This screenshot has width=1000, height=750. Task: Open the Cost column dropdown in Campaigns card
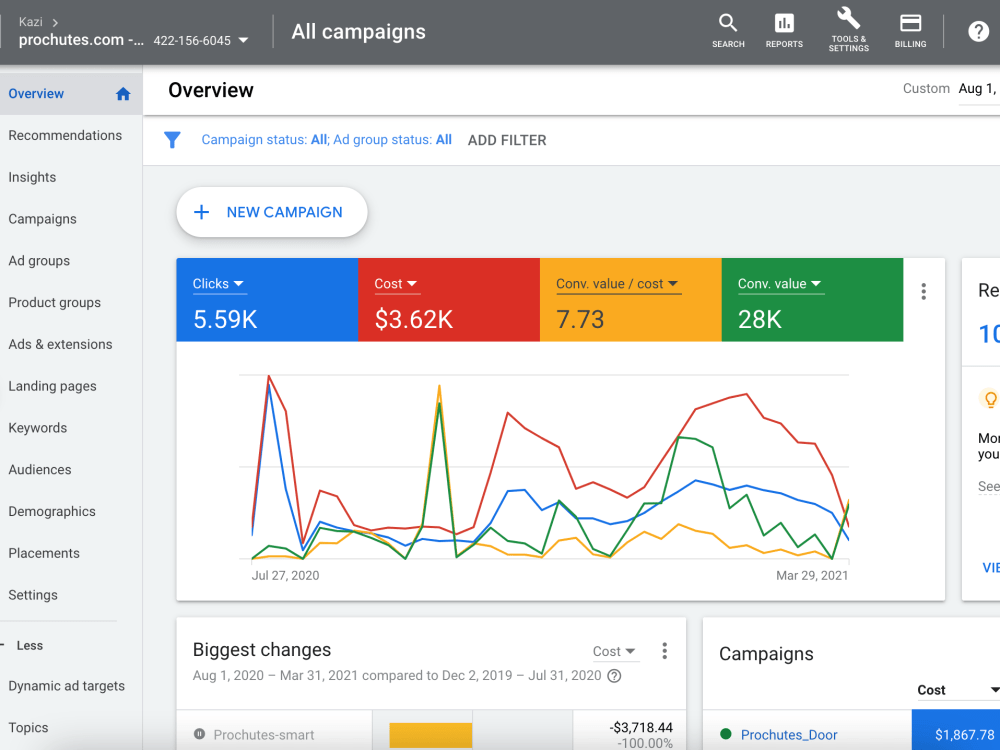[x=958, y=690]
